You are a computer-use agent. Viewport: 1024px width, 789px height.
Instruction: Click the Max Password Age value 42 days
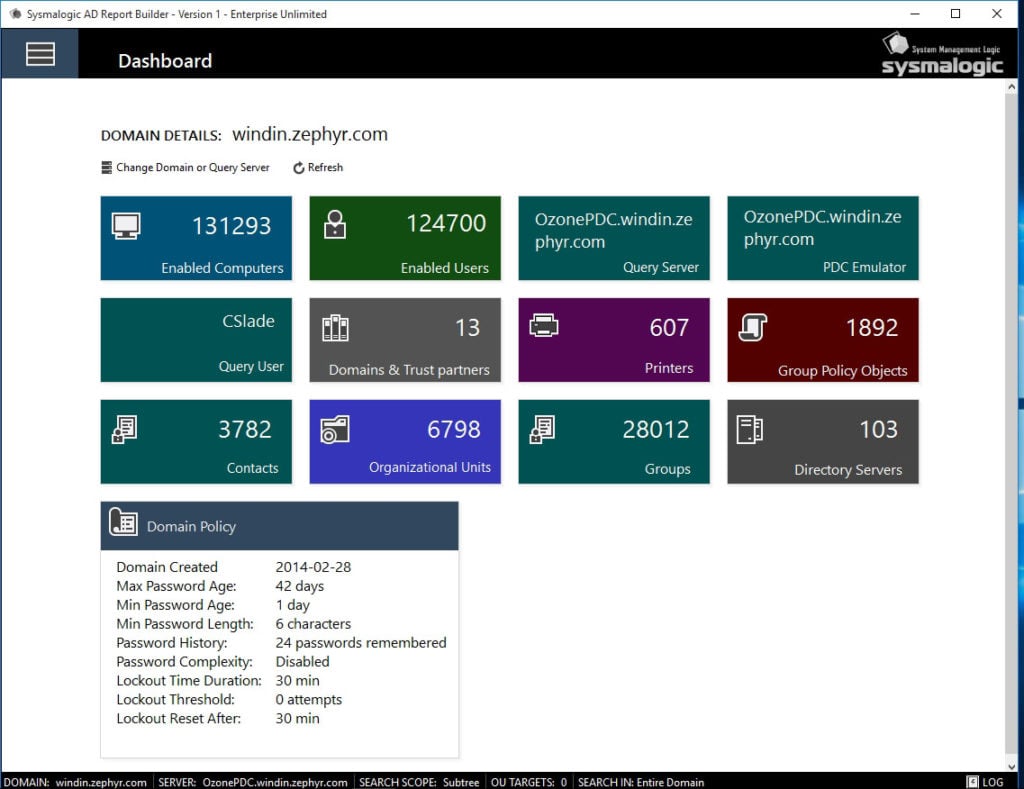pyautogui.click(x=300, y=586)
